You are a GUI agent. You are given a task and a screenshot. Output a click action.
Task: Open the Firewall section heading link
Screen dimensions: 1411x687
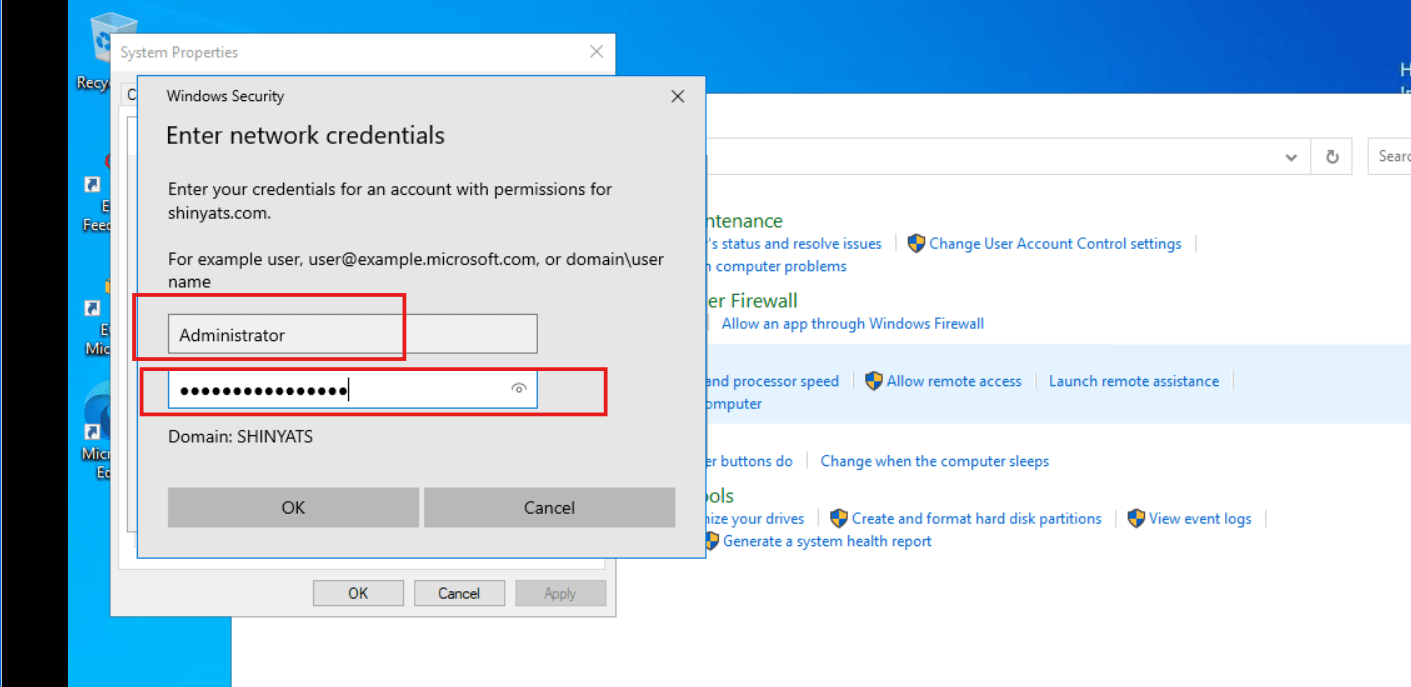[752, 300]
